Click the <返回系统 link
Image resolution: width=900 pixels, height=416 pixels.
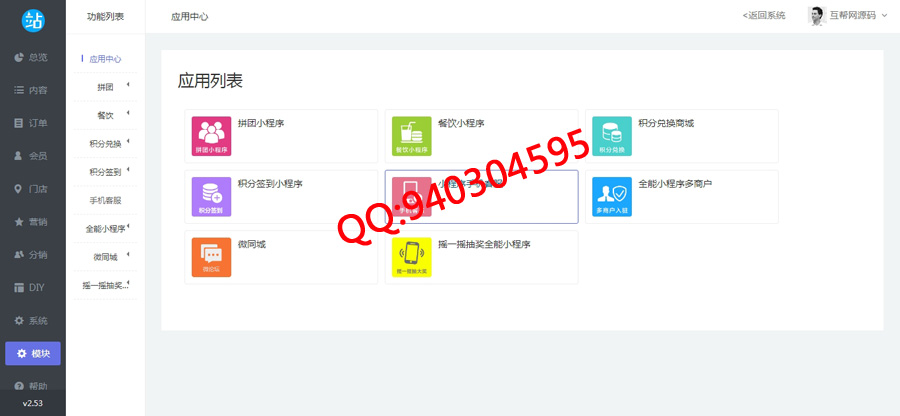pyautogui.click(x=763, y=16)
